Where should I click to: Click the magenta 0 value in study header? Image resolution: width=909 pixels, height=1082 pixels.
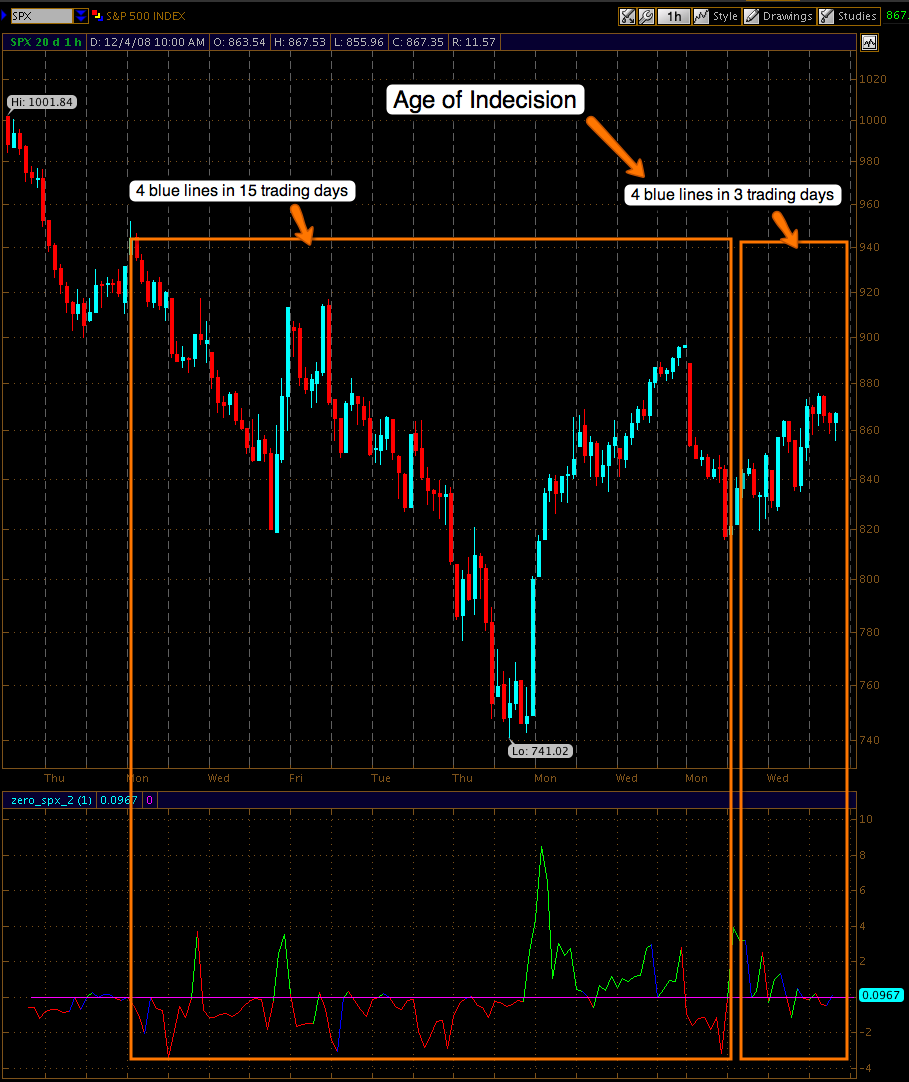coord(149,800)
